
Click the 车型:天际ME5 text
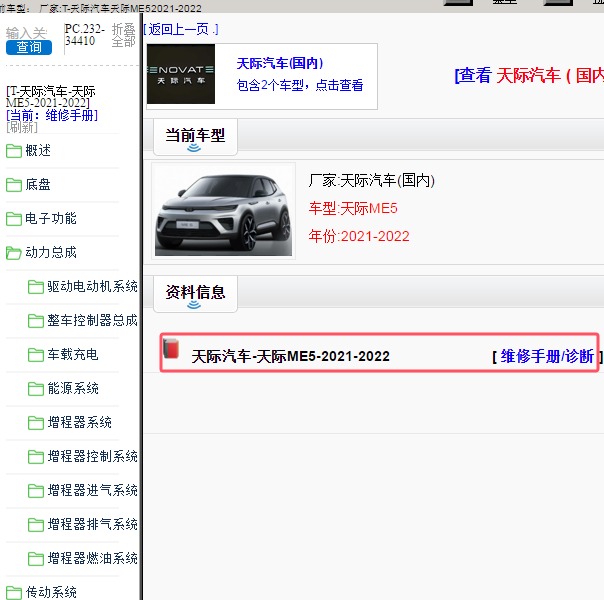353,208
